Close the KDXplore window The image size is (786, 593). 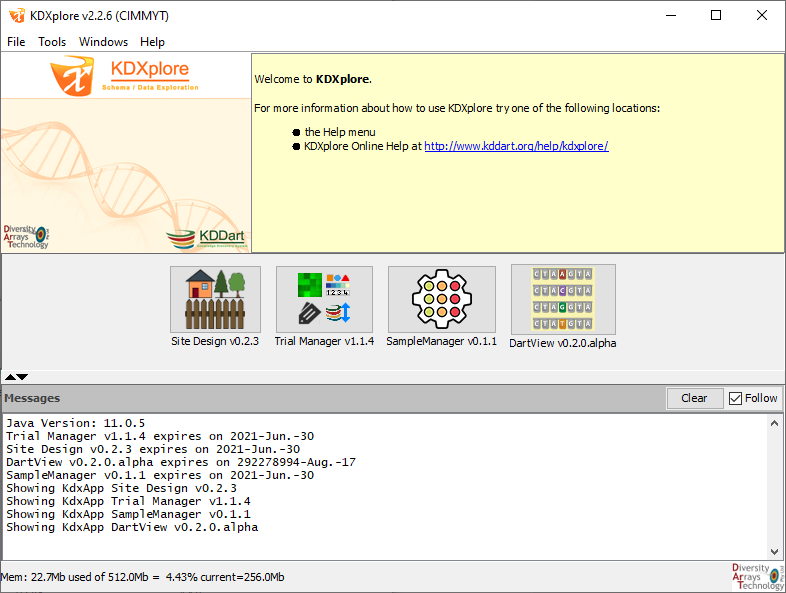pyautogui.click(x=761, y=15)
